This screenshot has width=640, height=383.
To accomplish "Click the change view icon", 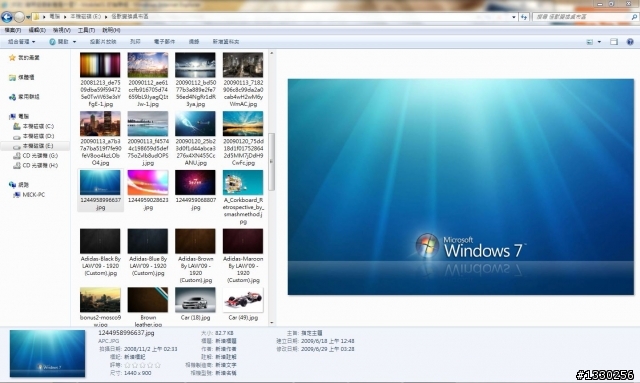I will pyautogui.click(x=589, y=42).
